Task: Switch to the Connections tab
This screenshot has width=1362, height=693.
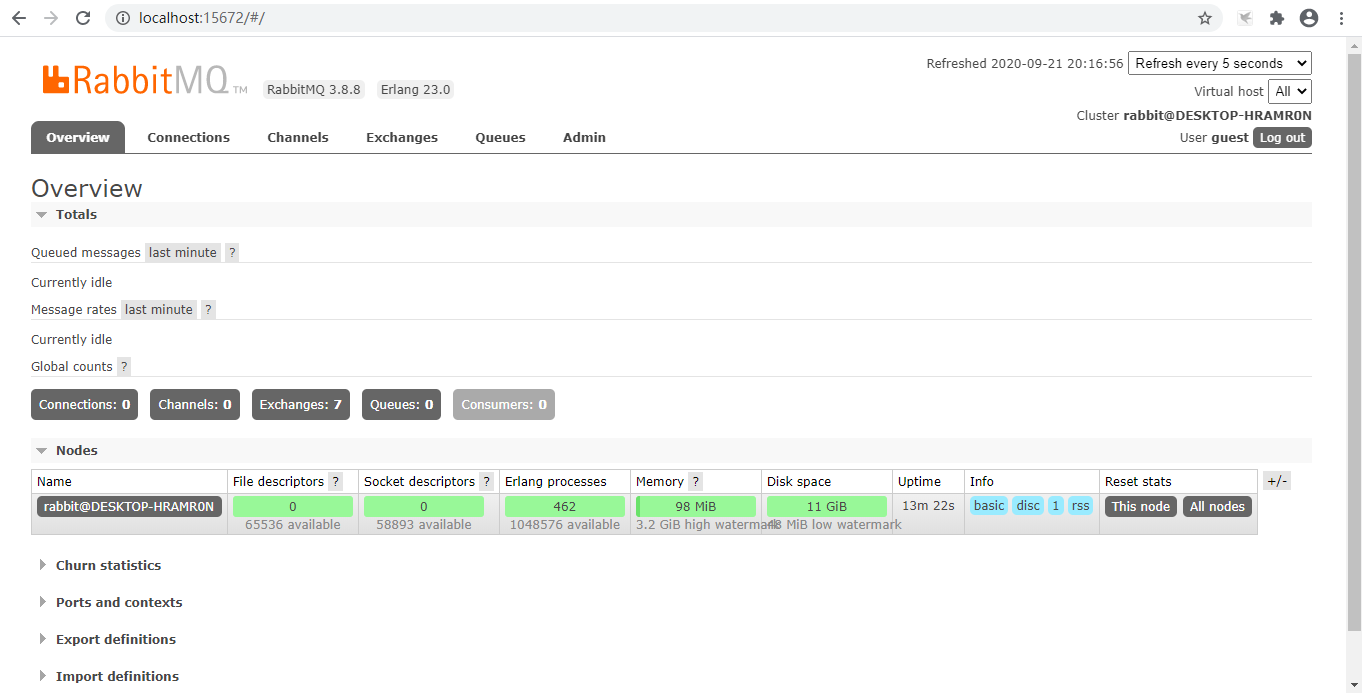Action: pyautogui.click(x=188, y=138)
